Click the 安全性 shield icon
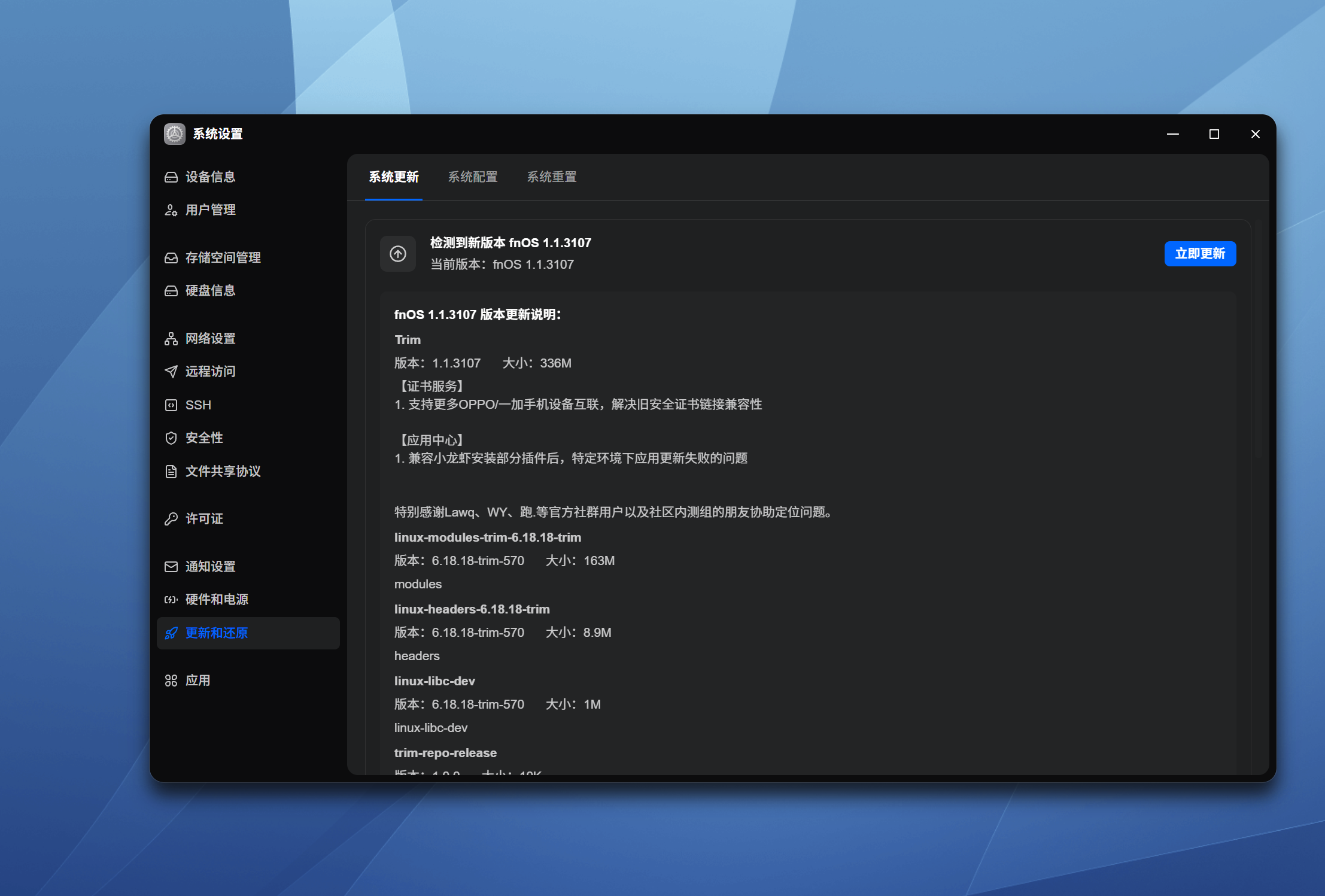The height and width of the screenshot is (896, 1325). [x=171, y=438]
